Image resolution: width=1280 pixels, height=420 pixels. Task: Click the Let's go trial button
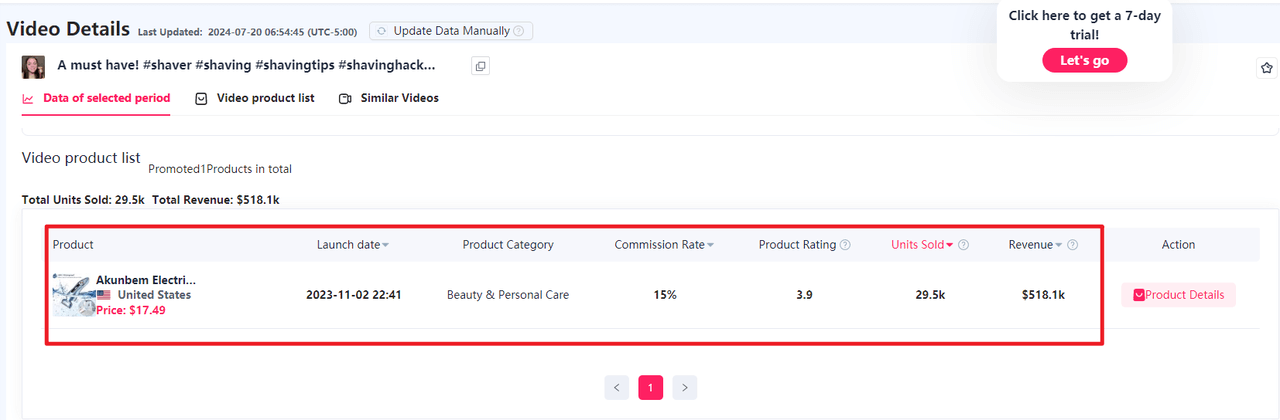click(x=1084, y=61)
